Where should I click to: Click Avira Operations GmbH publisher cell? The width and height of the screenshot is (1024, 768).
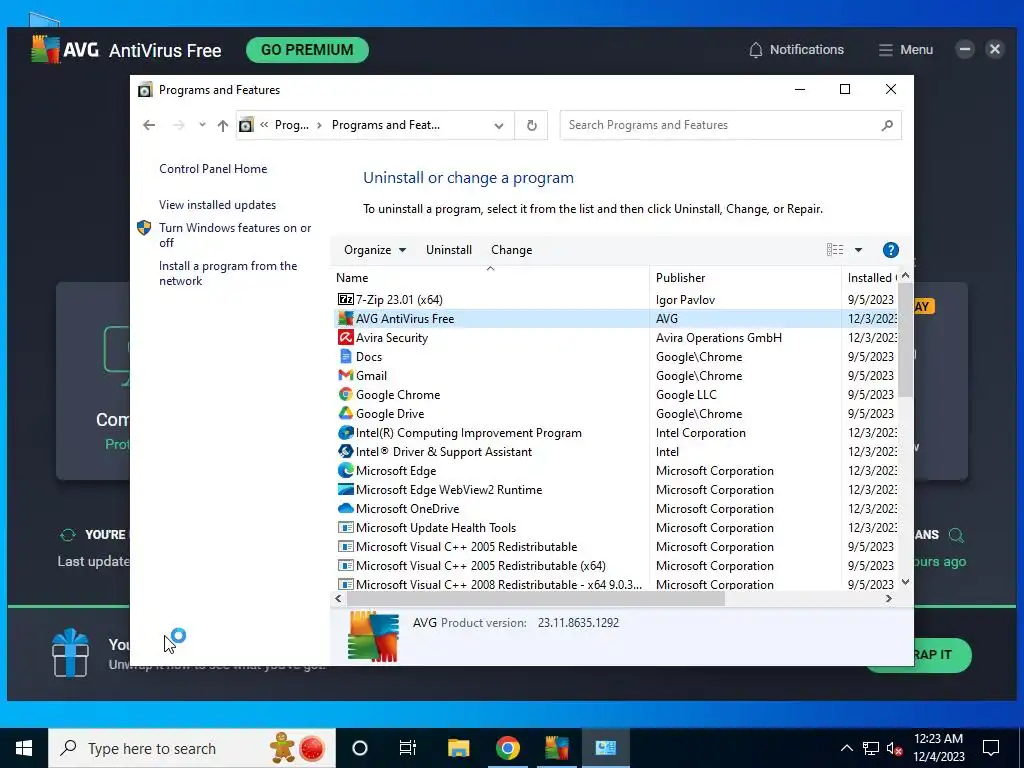coord(718,338)
